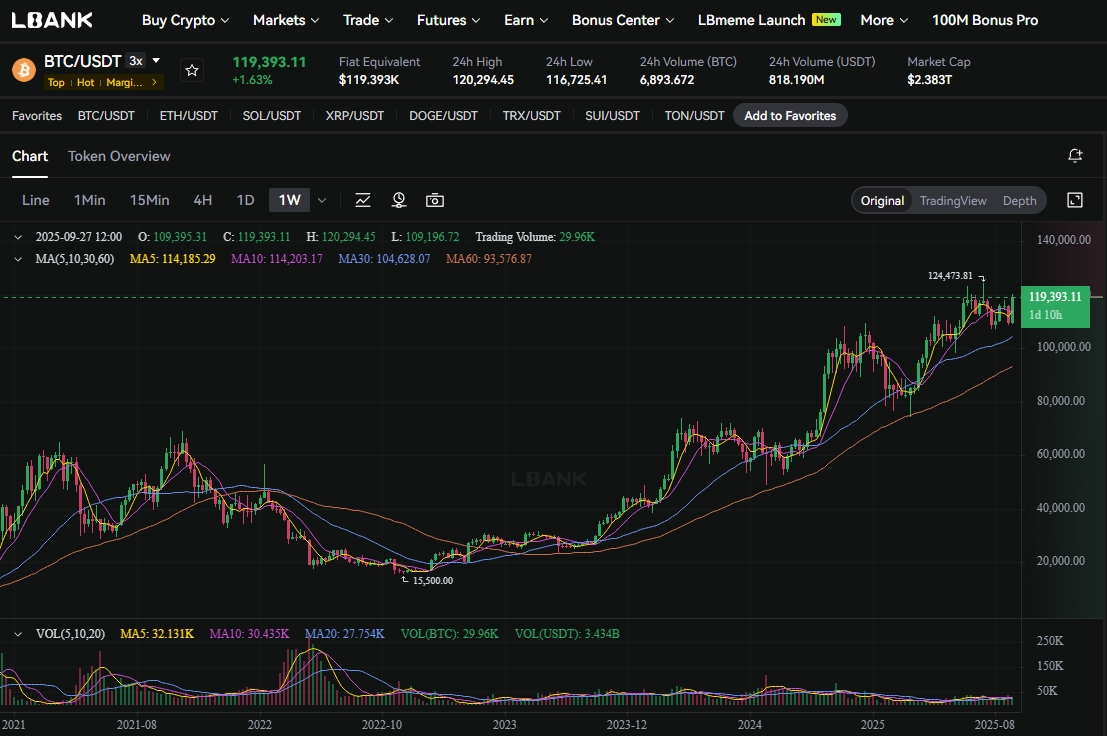Open the Token Overview tab
The height and width of the screenshot is (736, 1107).
(119, 156)
